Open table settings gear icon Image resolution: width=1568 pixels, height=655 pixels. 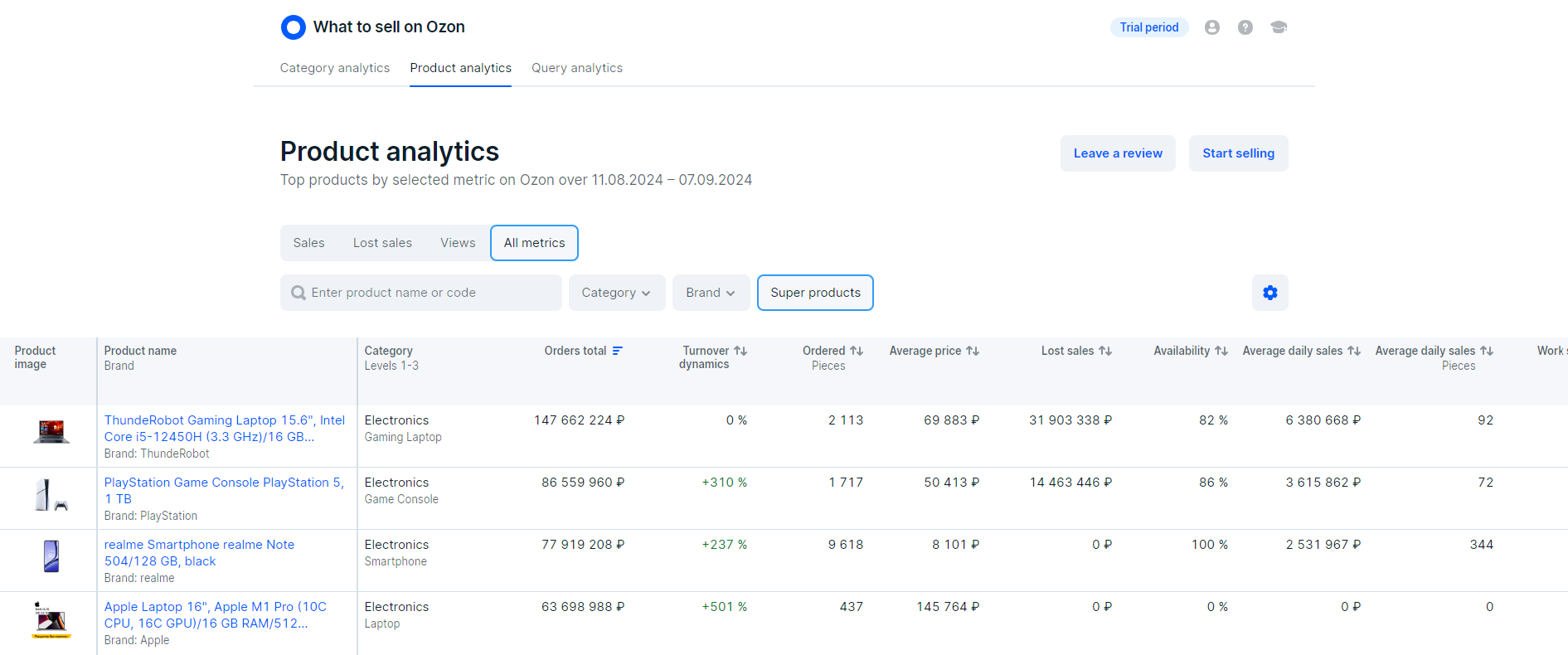click(x=1269, y=293)
